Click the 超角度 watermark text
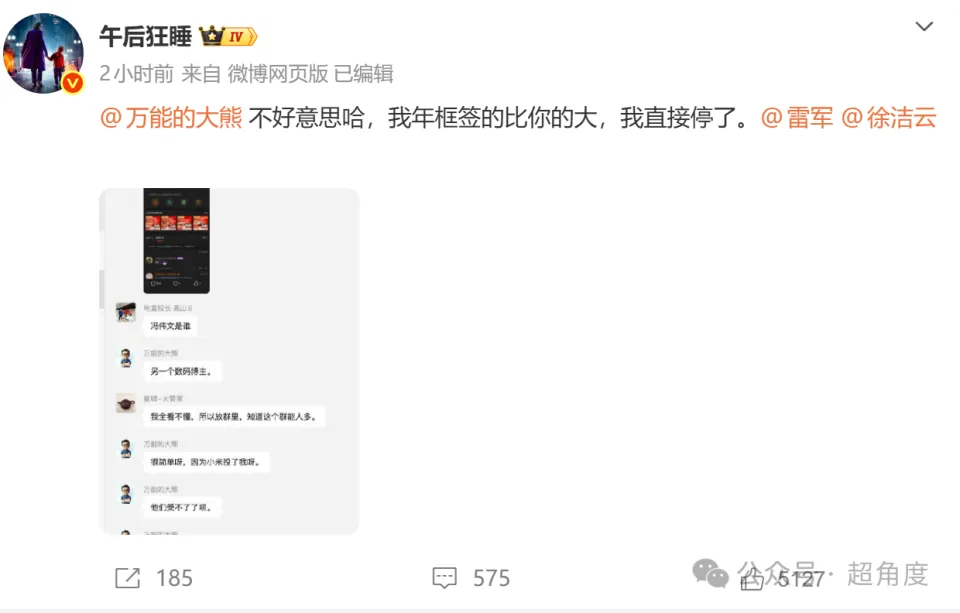 888,574
